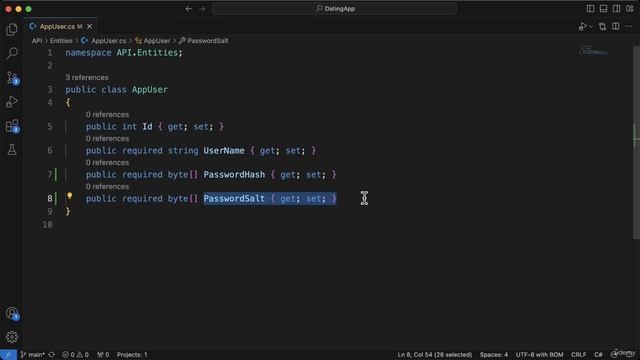Click '0 references' above the Id property

click(107, 115)
